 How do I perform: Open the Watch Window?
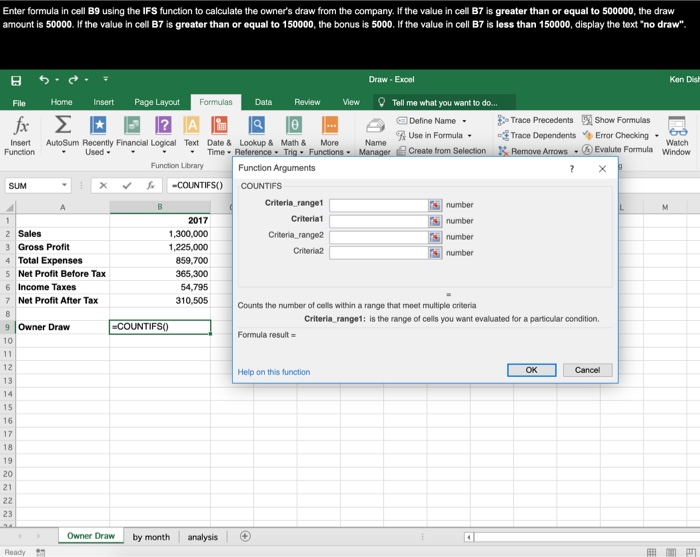[x=676, y=136]
